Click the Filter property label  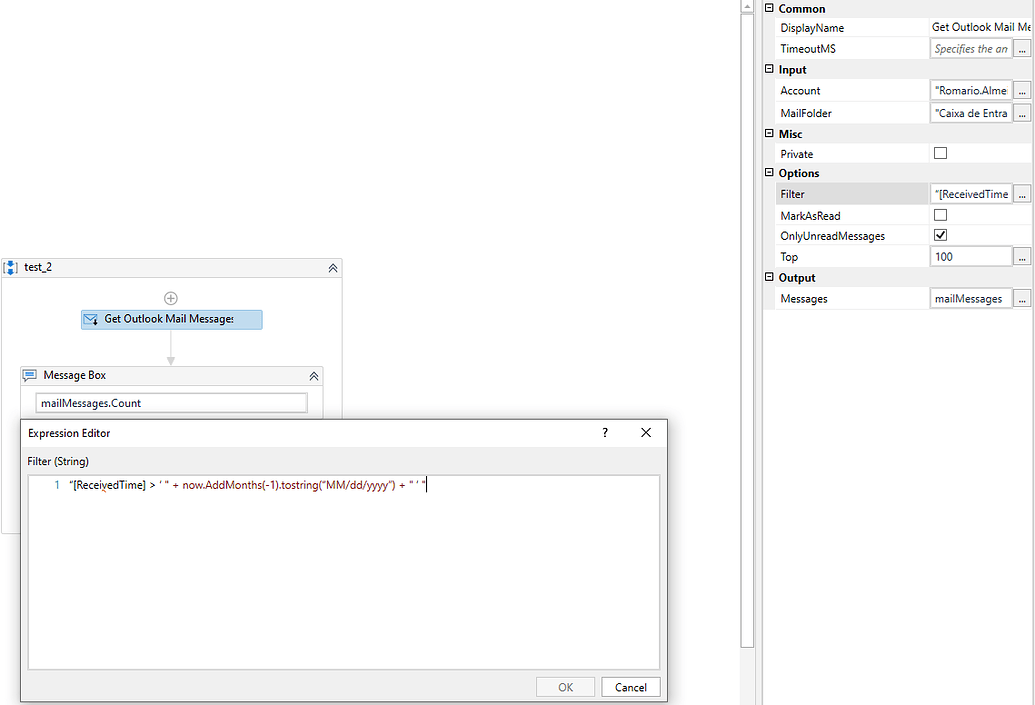point(792,194)
